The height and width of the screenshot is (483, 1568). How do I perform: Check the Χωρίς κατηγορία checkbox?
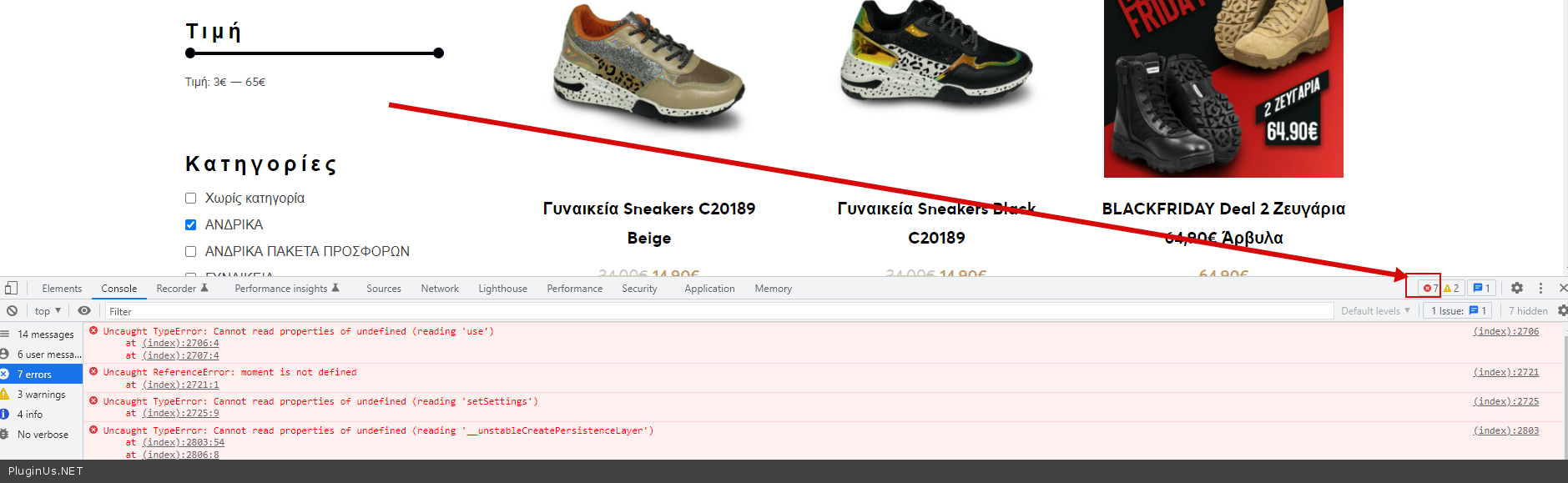coord(190,198)
